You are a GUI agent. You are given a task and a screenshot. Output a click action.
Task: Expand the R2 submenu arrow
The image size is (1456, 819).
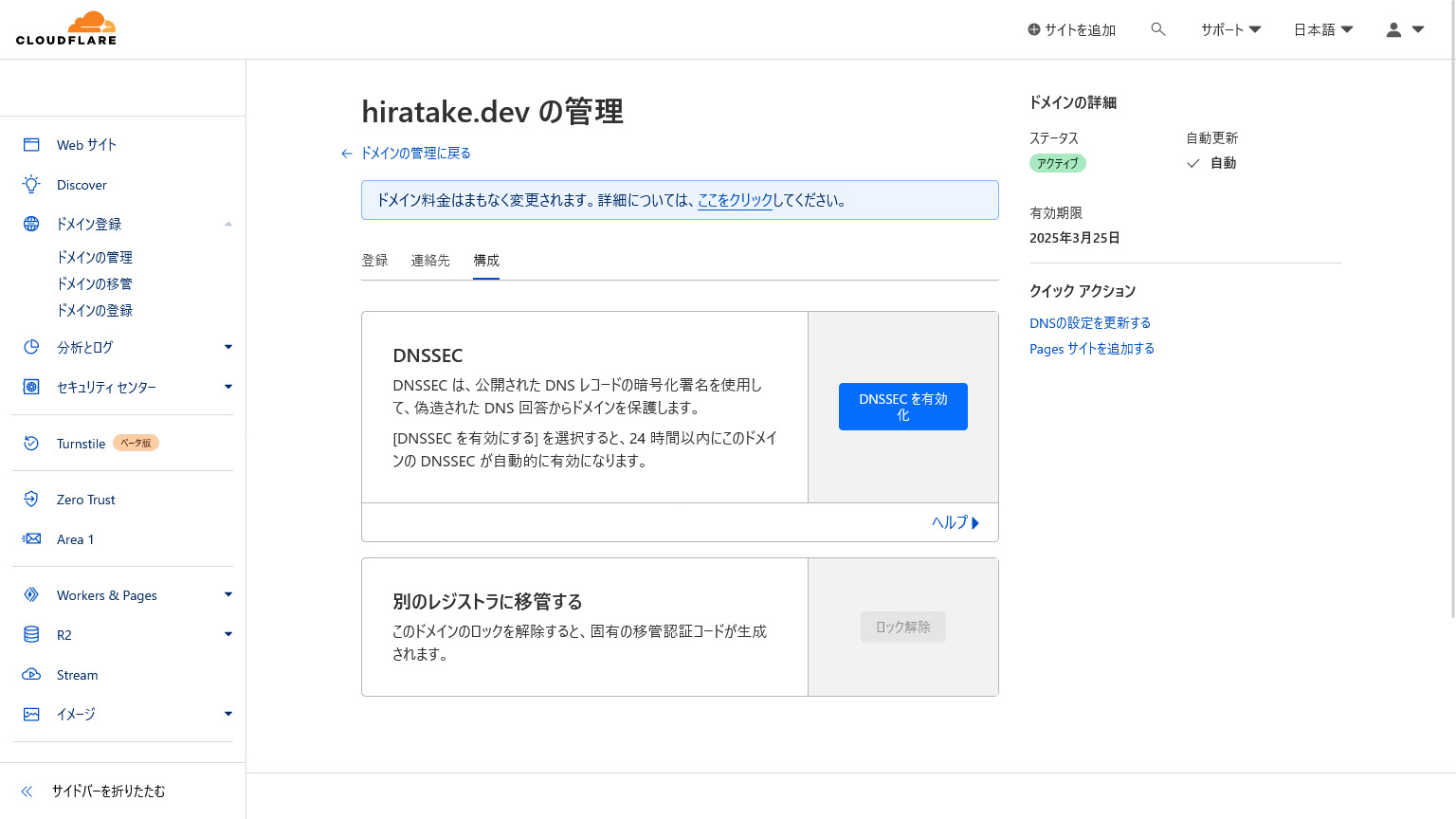(228, 634)
